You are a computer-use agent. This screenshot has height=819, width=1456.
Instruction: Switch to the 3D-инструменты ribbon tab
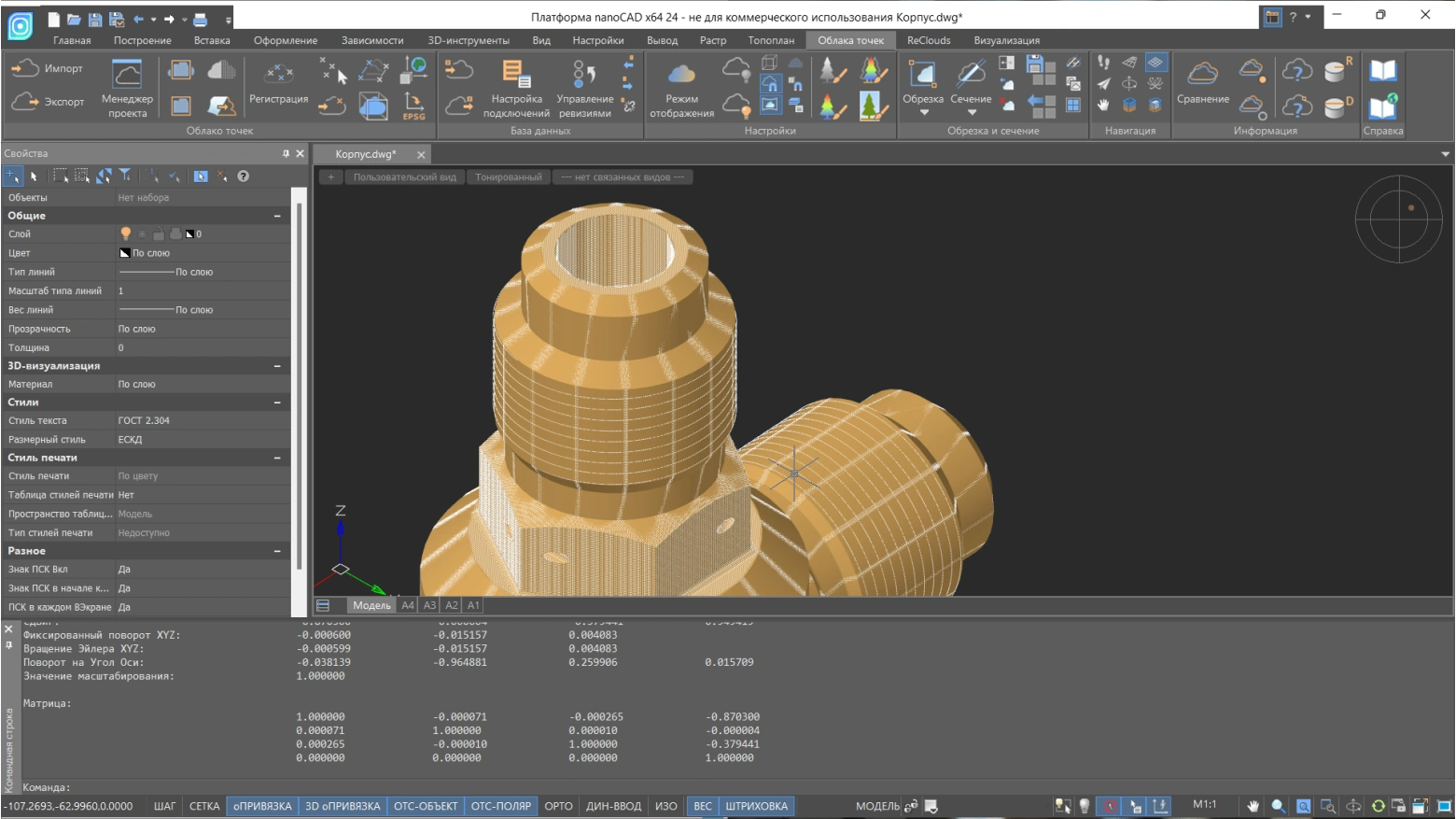pos(468,40)
